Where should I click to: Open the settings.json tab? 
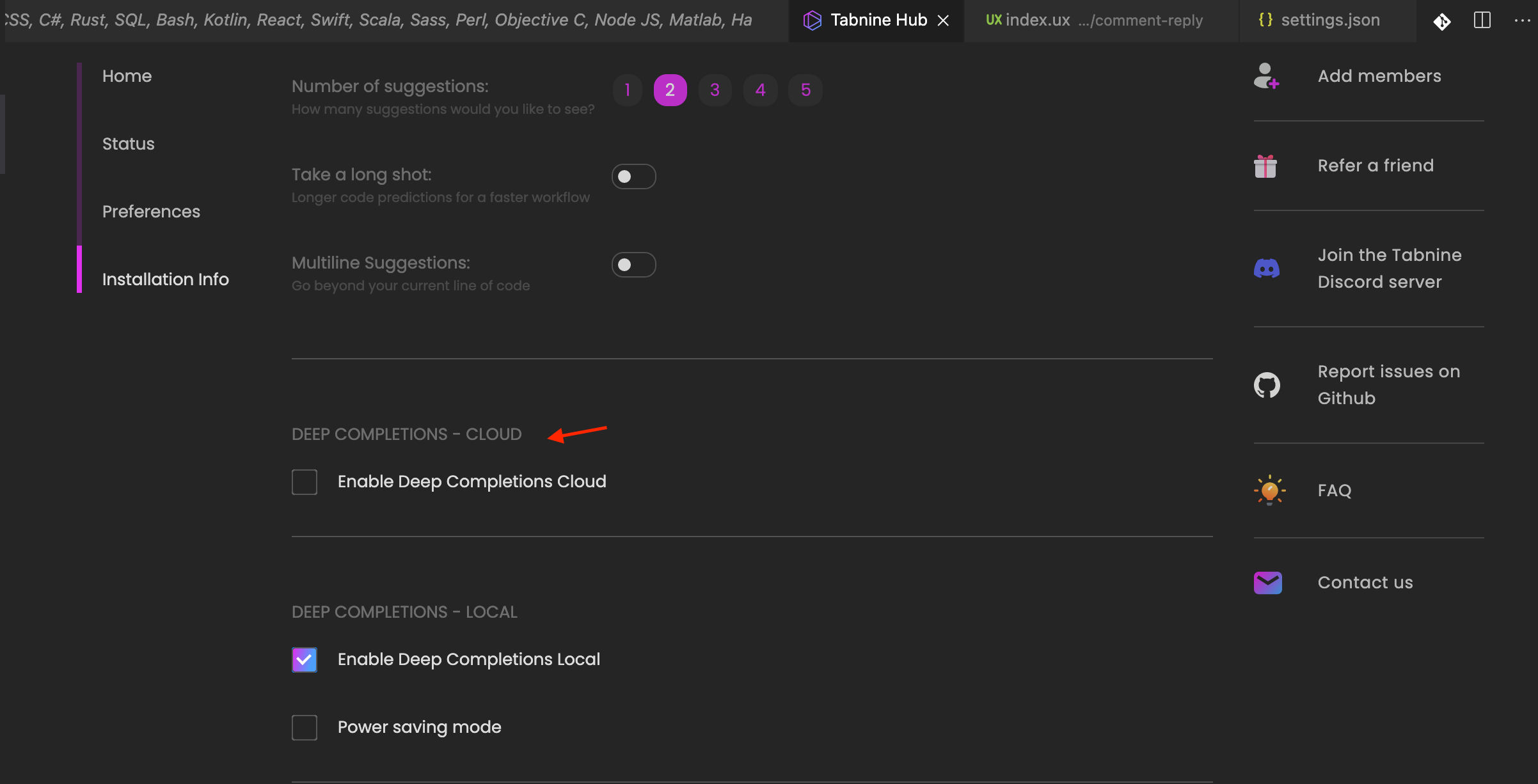click(x=1328, y=20)
